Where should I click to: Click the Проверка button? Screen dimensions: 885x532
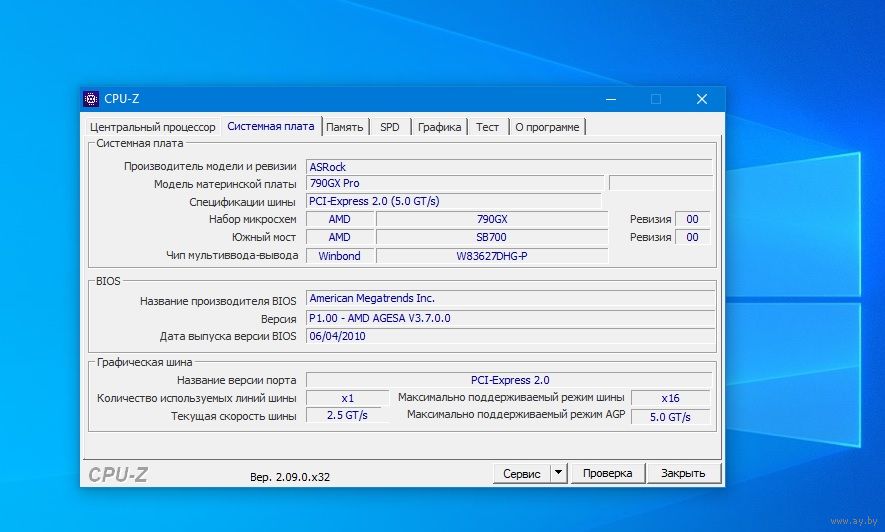point(607,473)
